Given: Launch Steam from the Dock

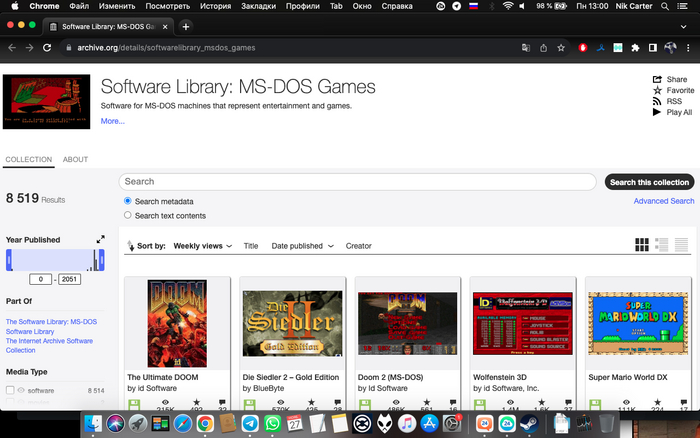Looking at the screenshot, I should click(529, 423).
